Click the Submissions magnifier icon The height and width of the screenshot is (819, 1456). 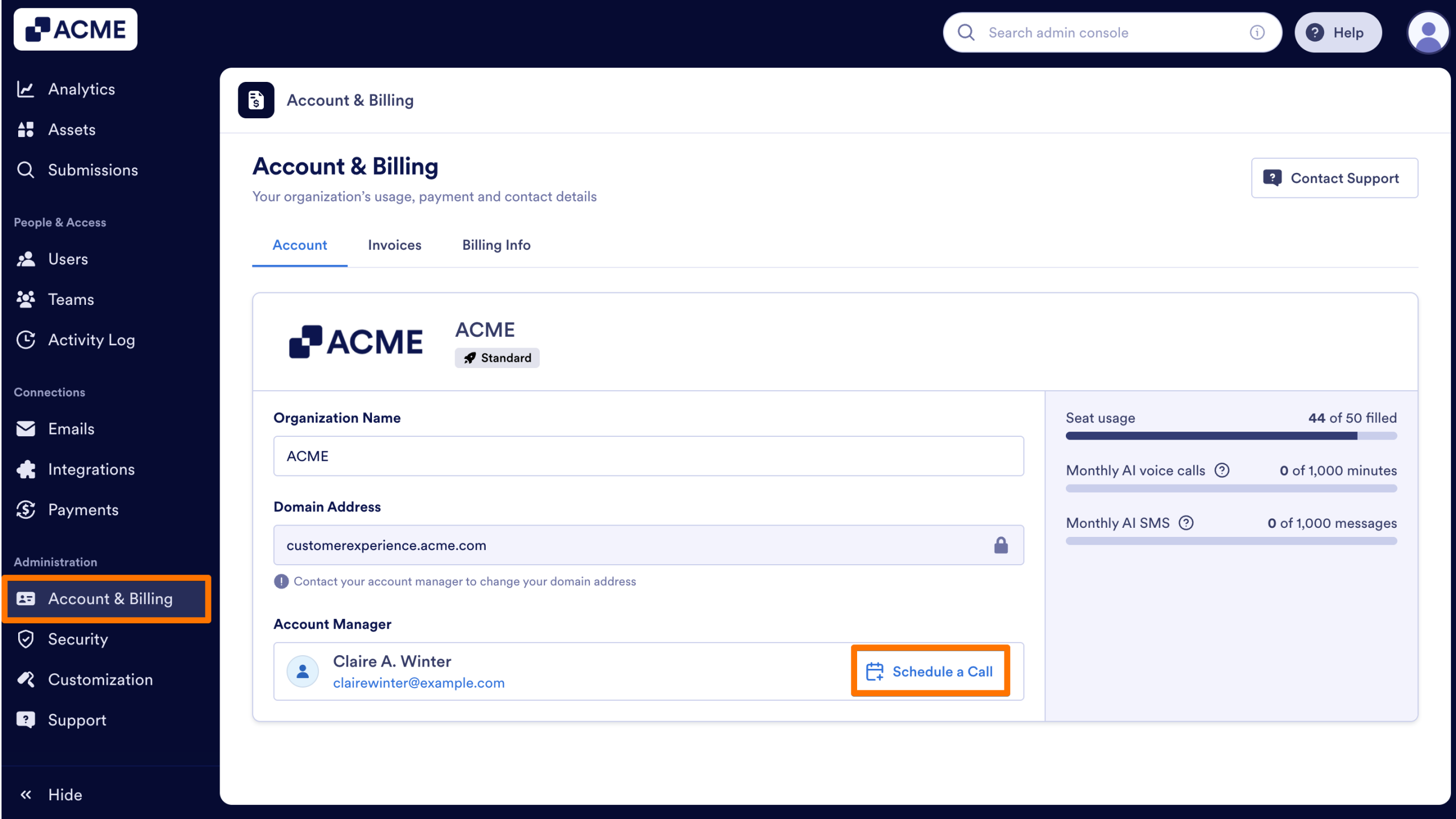tap(26, 170)
